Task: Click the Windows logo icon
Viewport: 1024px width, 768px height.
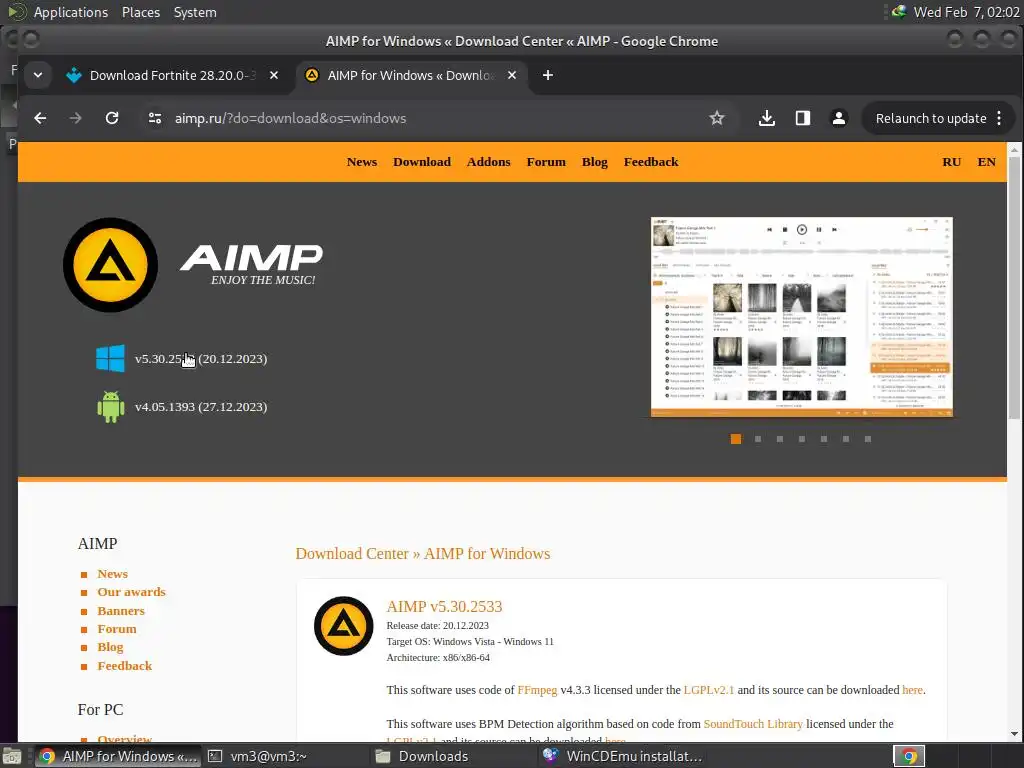Action: coord(110,359)
